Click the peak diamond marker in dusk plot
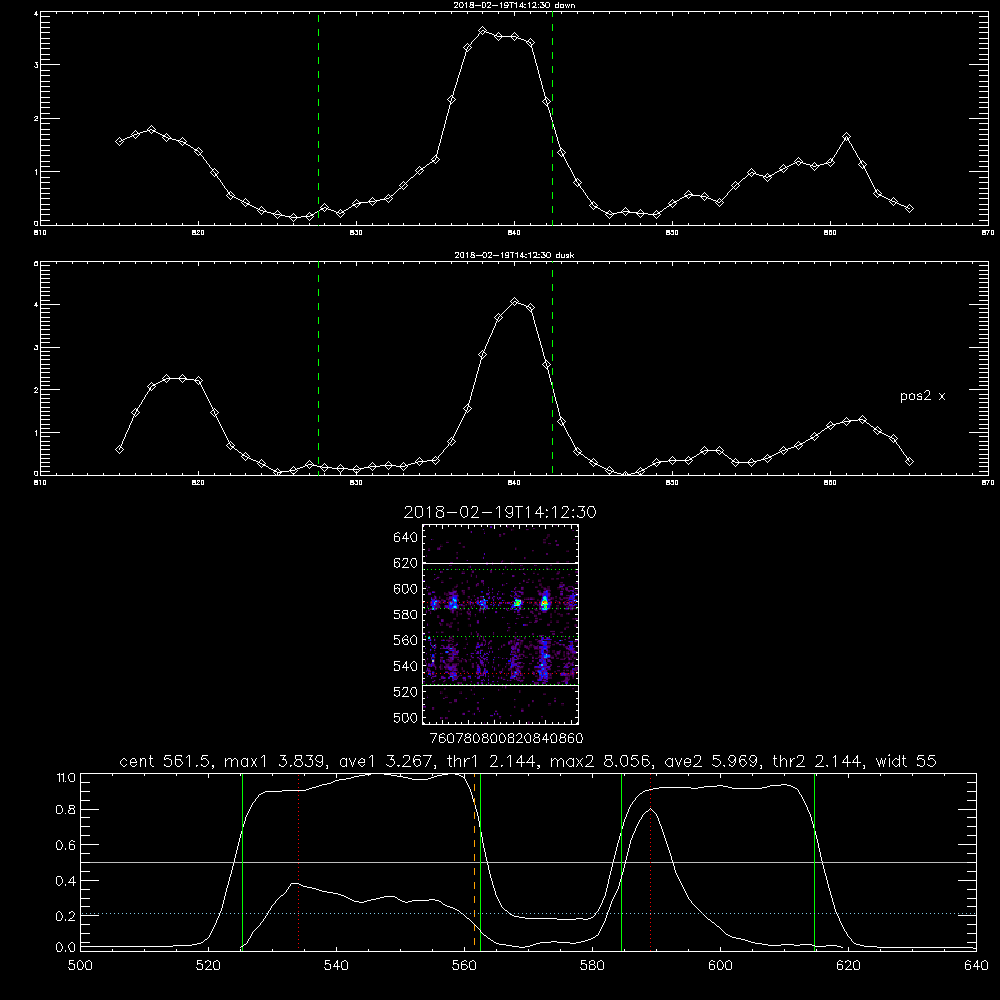 click(515, 302)
